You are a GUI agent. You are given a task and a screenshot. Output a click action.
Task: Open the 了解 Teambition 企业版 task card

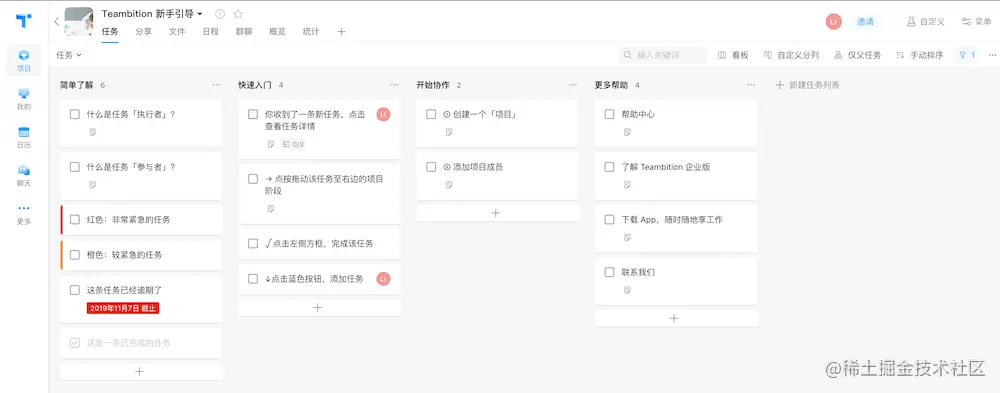click(x=676, y=175)
